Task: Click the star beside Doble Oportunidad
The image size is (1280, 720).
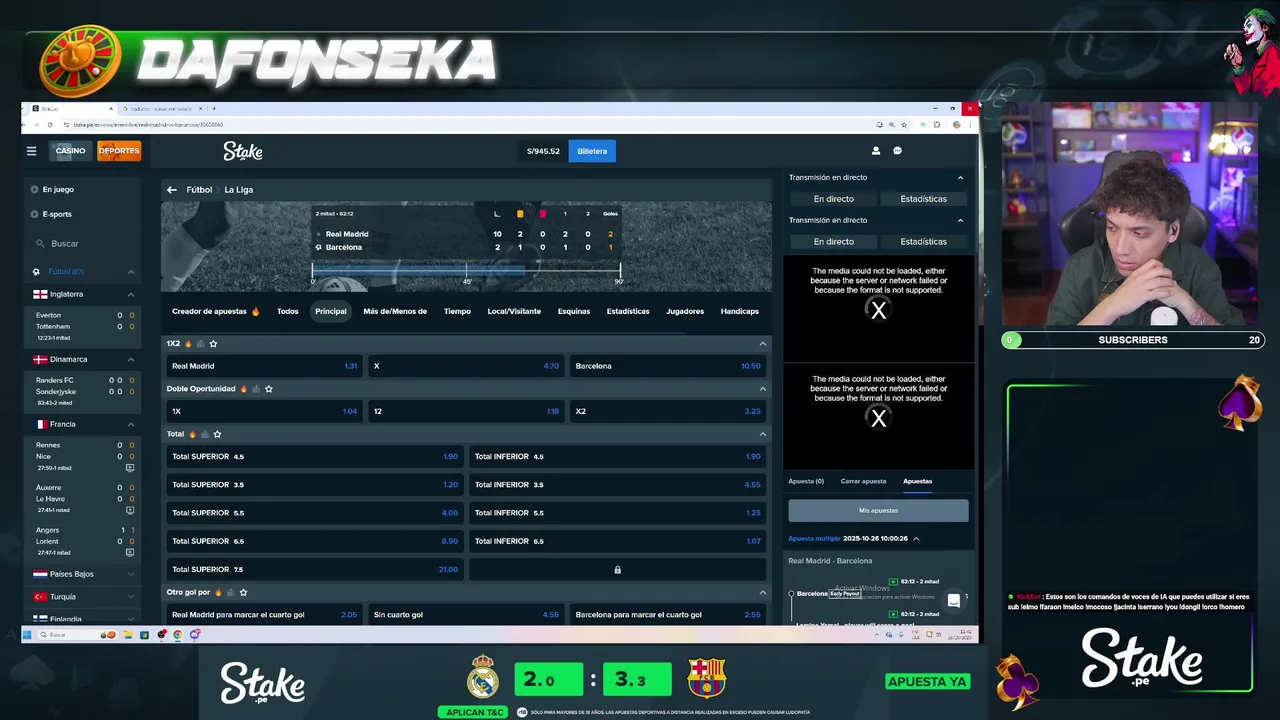Action: pyautogui.click(x=269, y=389)
